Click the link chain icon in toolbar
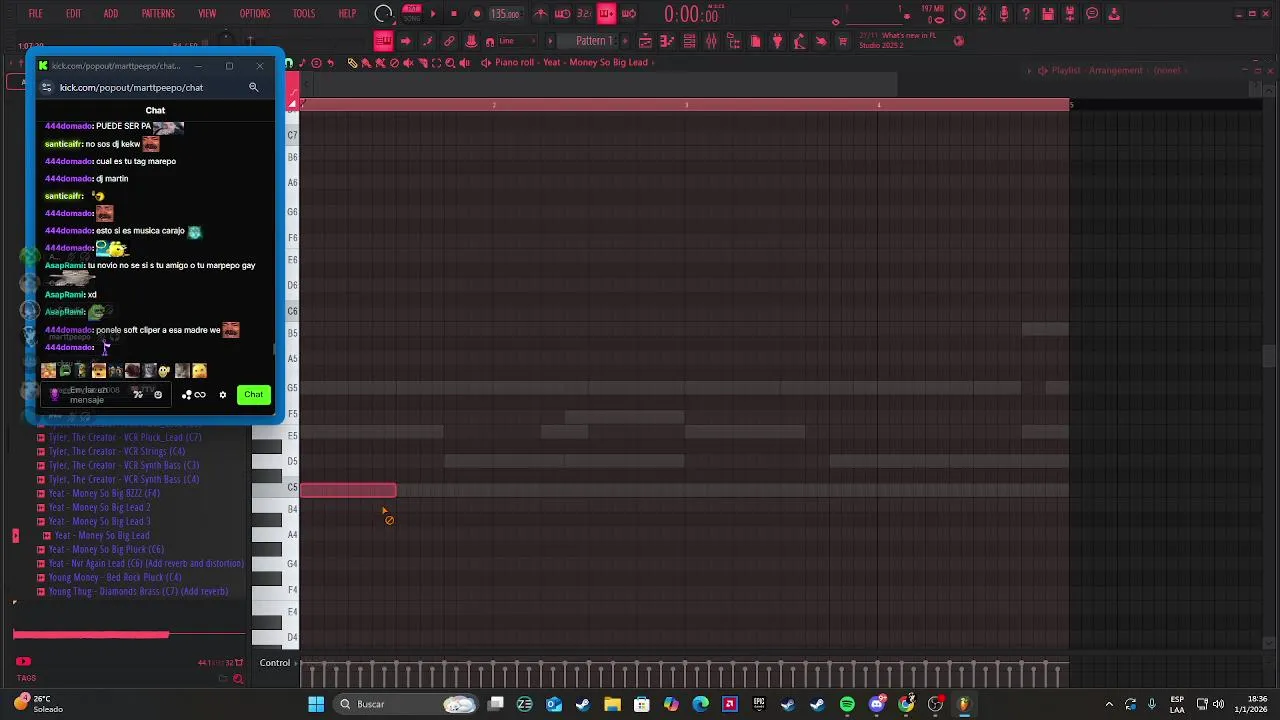The image size is (1280, 720). click(449, 41)
